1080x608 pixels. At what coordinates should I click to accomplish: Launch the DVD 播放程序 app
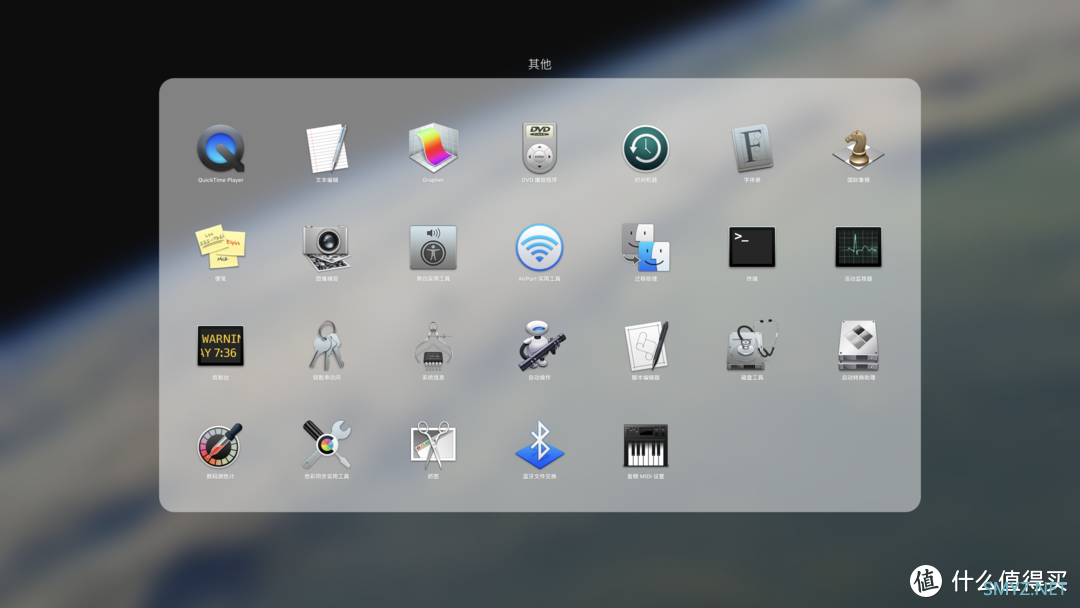539,148
